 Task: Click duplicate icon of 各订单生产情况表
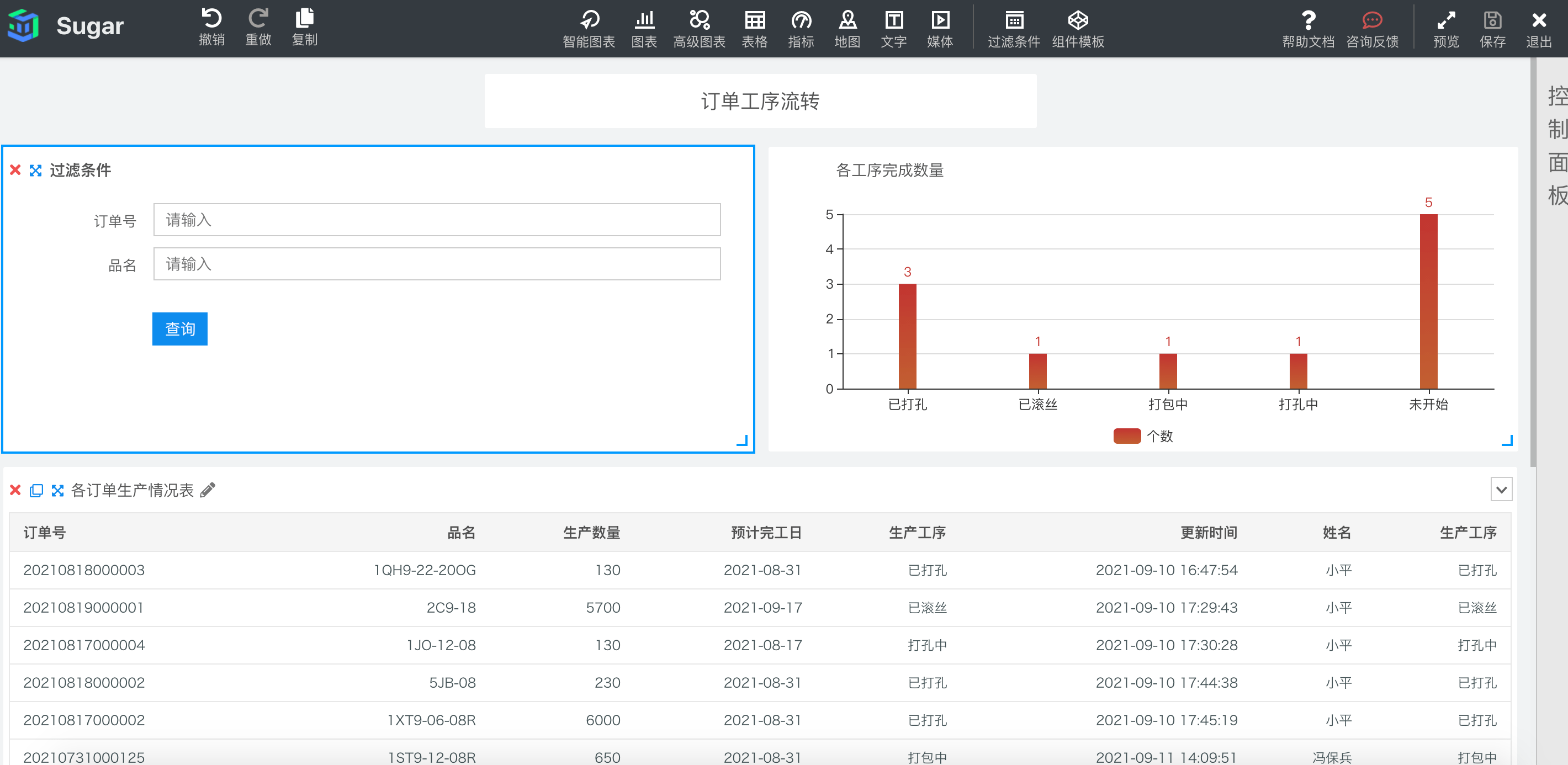(x=36, y=490)
